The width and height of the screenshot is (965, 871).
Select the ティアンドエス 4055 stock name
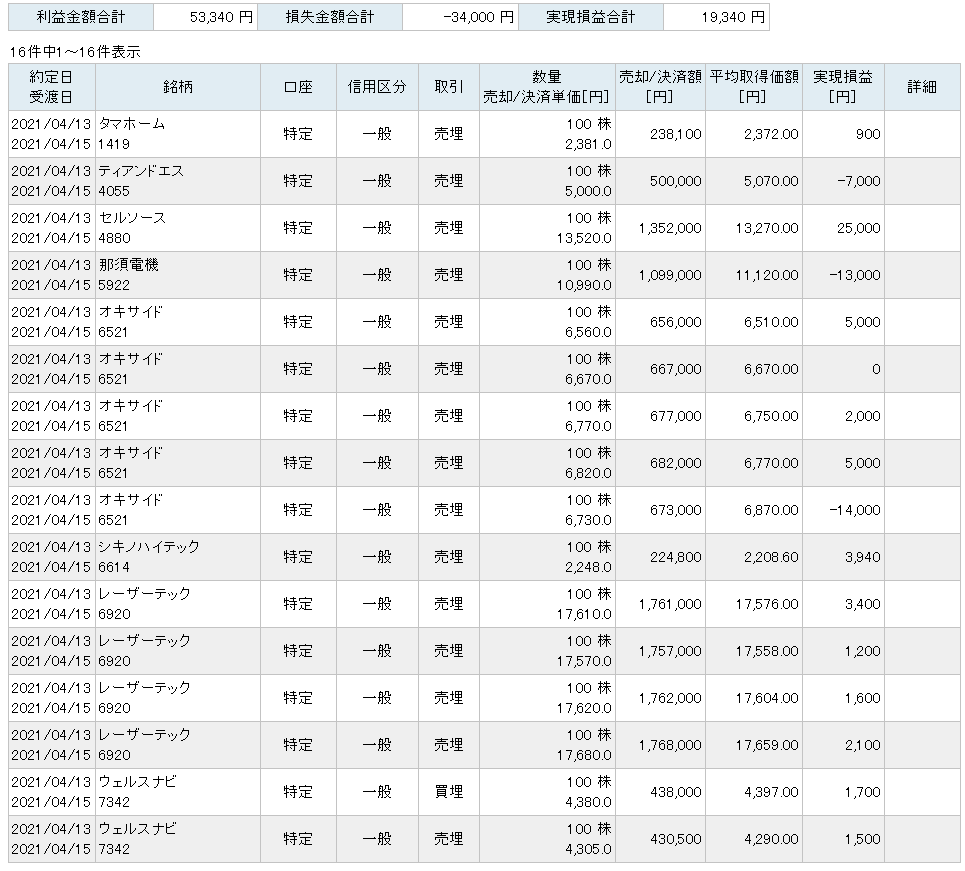(141, 181)
